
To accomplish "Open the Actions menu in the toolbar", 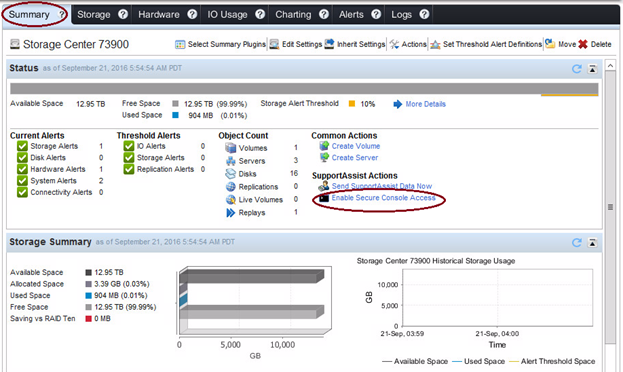I will tap(408, 44).
